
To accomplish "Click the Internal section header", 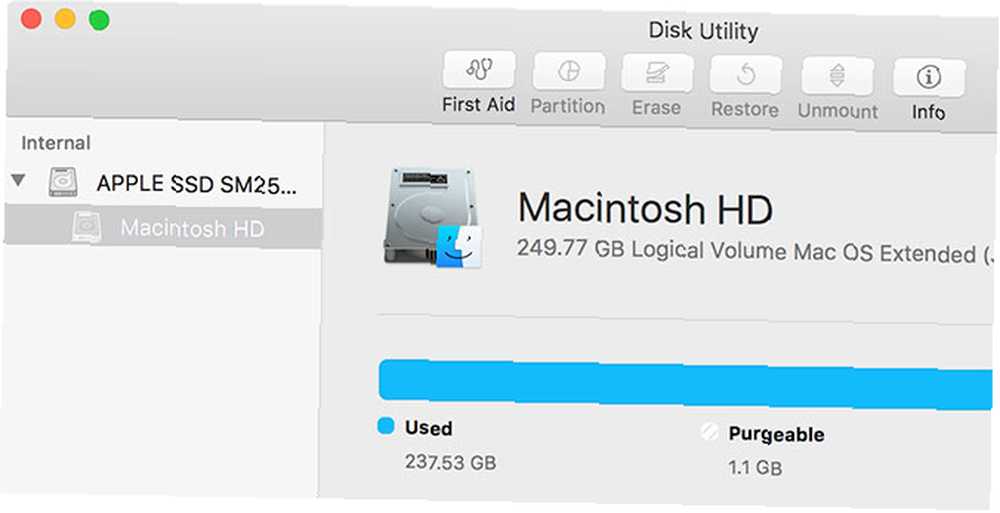I will [55, 143].
